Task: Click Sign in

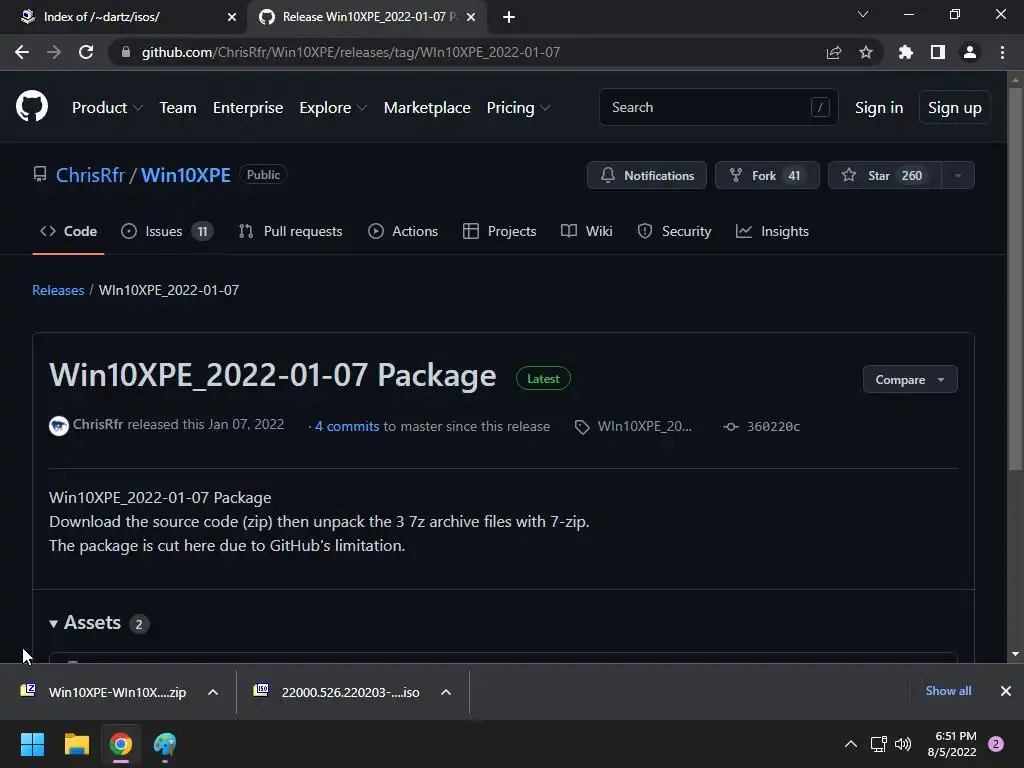Action: pyautogui.click(x=879, y=108)
